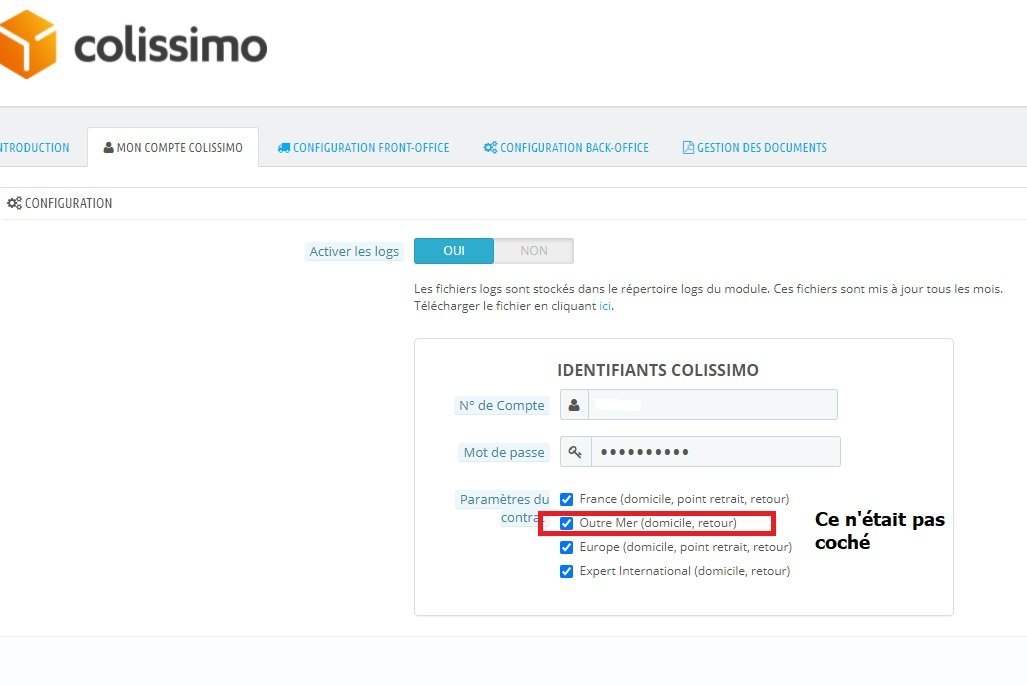Click the user icon on Mon Compte tab

point(109,147)
